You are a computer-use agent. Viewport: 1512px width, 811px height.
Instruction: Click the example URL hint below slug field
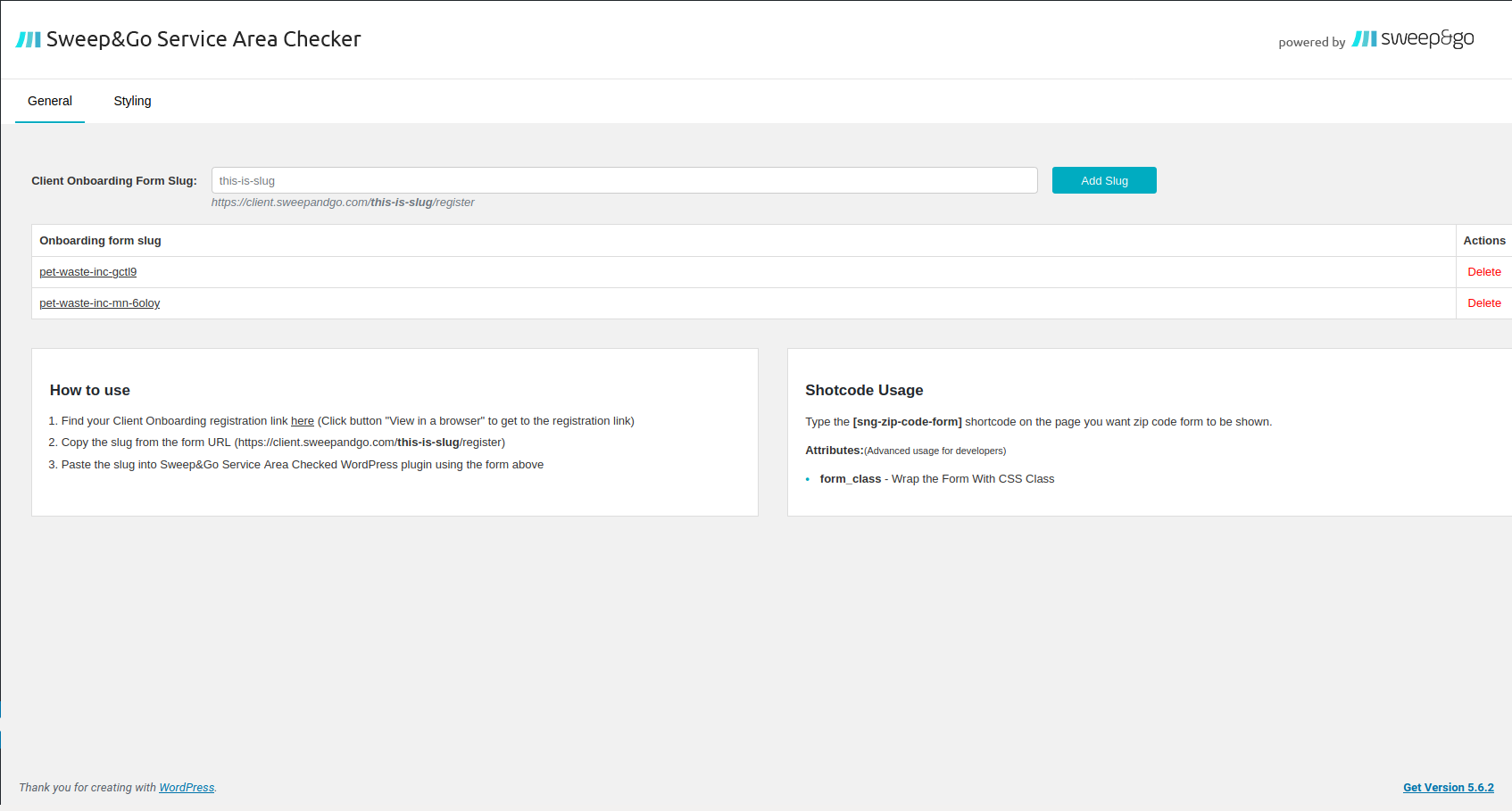point(343,203)
